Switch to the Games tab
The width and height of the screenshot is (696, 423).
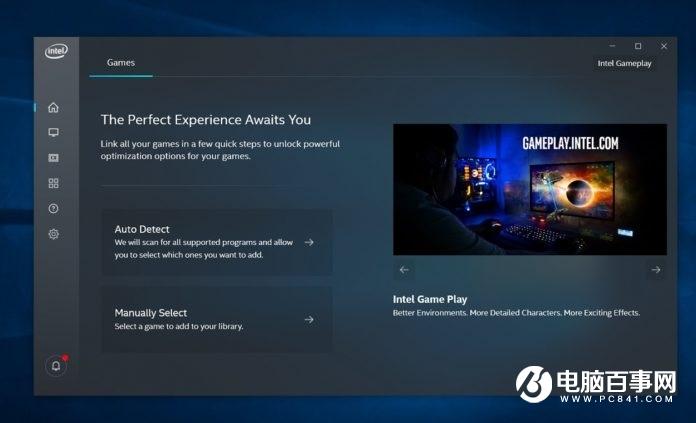[x=121, y=63]
